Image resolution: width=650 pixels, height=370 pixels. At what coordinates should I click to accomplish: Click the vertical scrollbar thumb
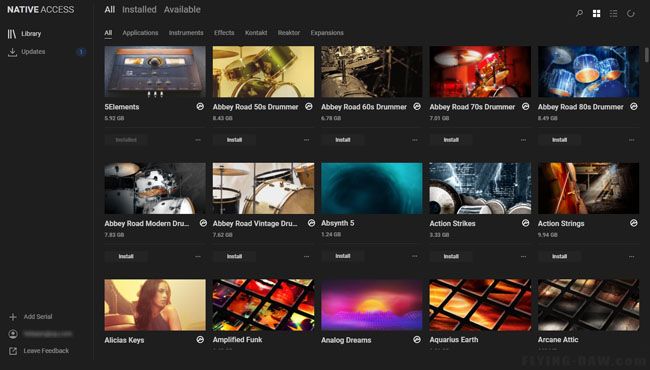click(646, 55)
